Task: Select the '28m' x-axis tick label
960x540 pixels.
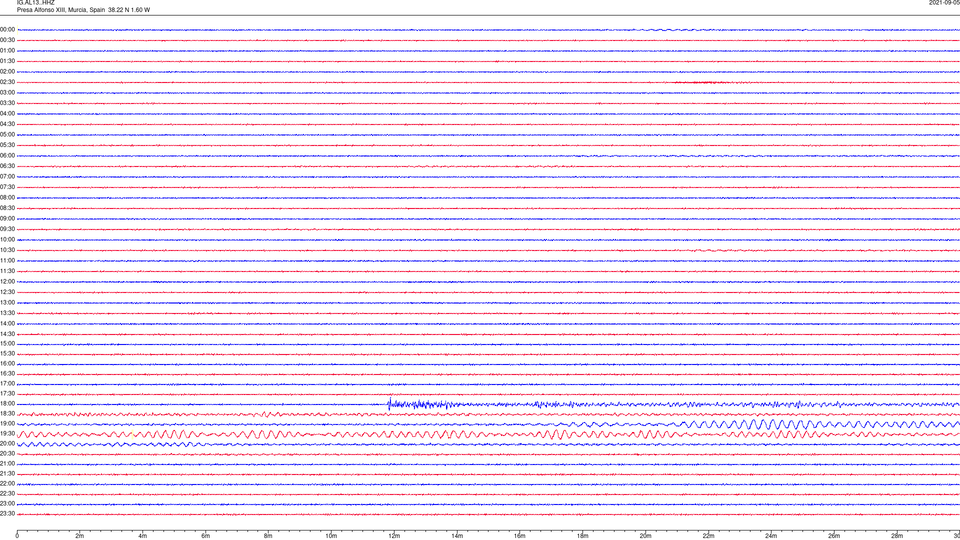Action: coord(897,536)
